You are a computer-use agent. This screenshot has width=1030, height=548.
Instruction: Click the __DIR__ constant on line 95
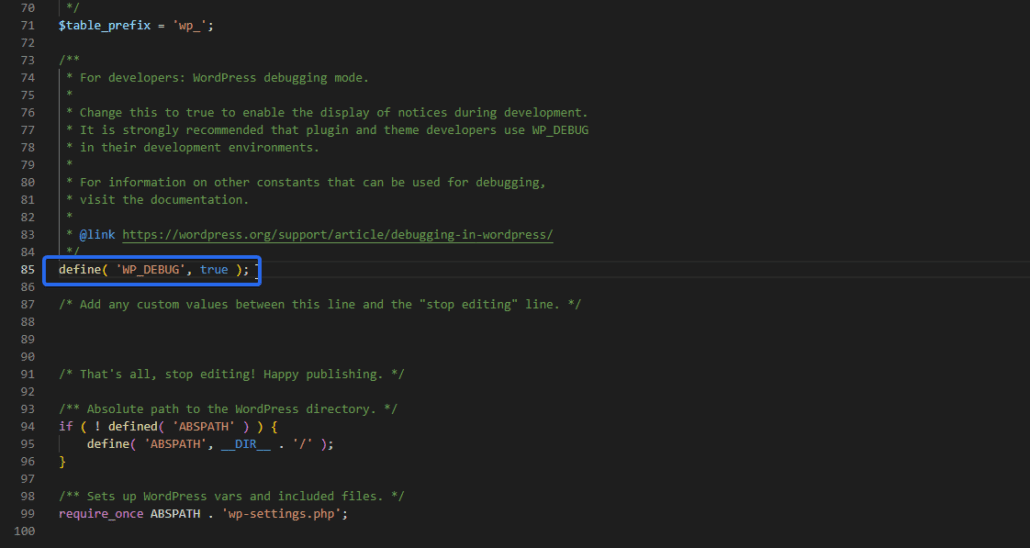click(x=246, y=444)
